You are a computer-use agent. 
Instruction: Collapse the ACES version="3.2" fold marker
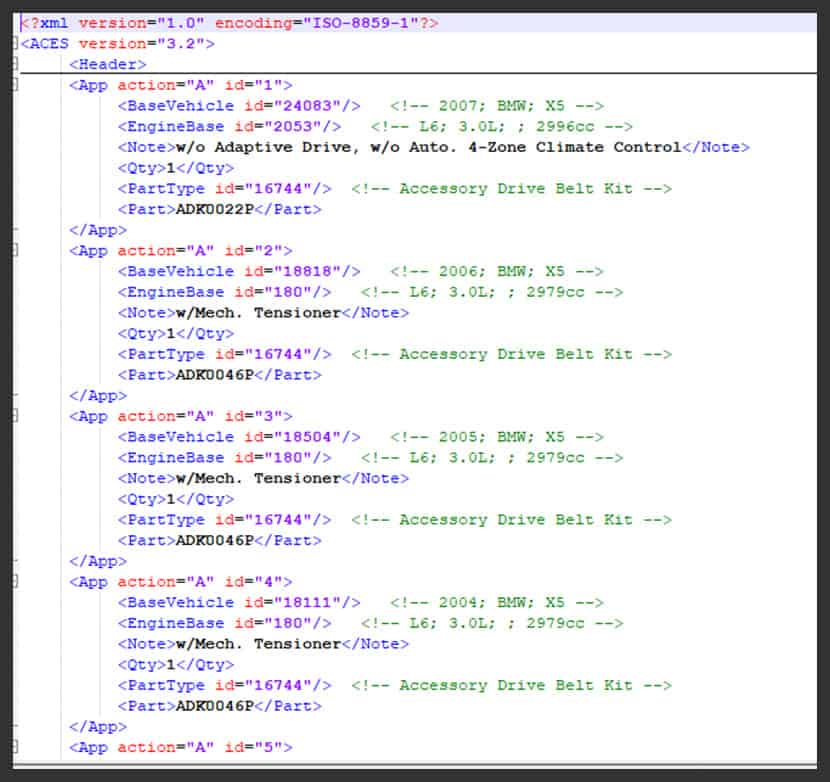click(x=15, y=43)
